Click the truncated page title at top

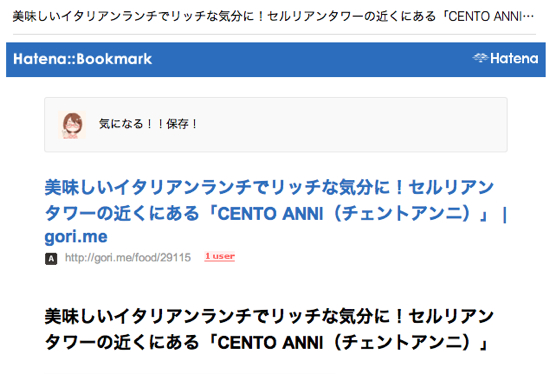pyautogui.click(x=273, y=16)
